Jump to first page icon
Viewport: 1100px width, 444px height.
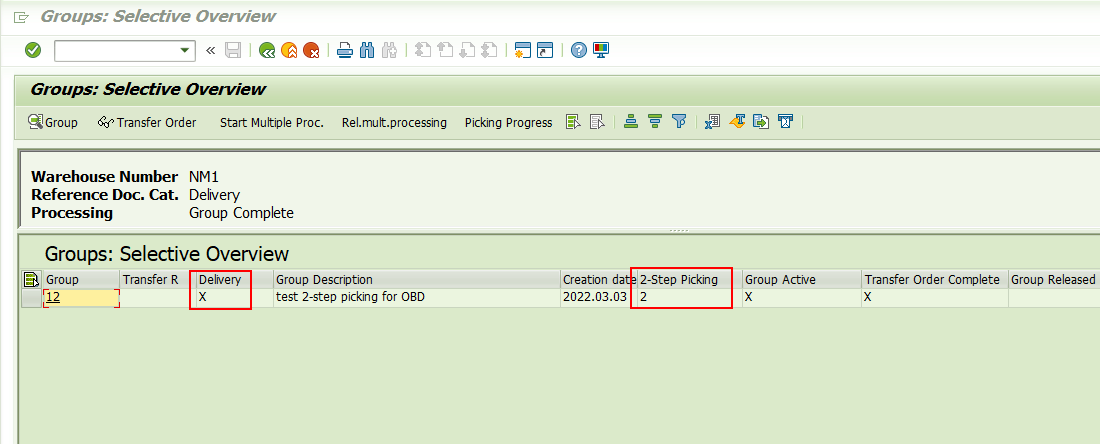[422, 51]
